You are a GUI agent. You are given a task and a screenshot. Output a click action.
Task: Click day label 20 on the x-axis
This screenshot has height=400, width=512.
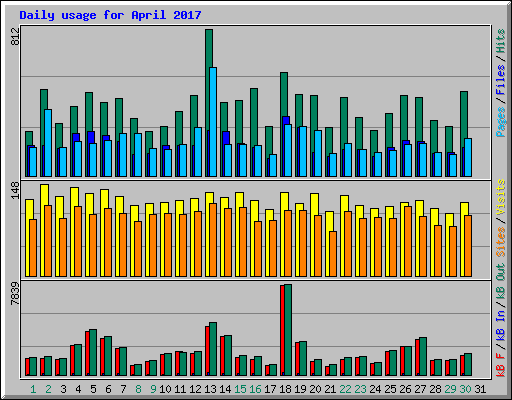click(315, 389)
